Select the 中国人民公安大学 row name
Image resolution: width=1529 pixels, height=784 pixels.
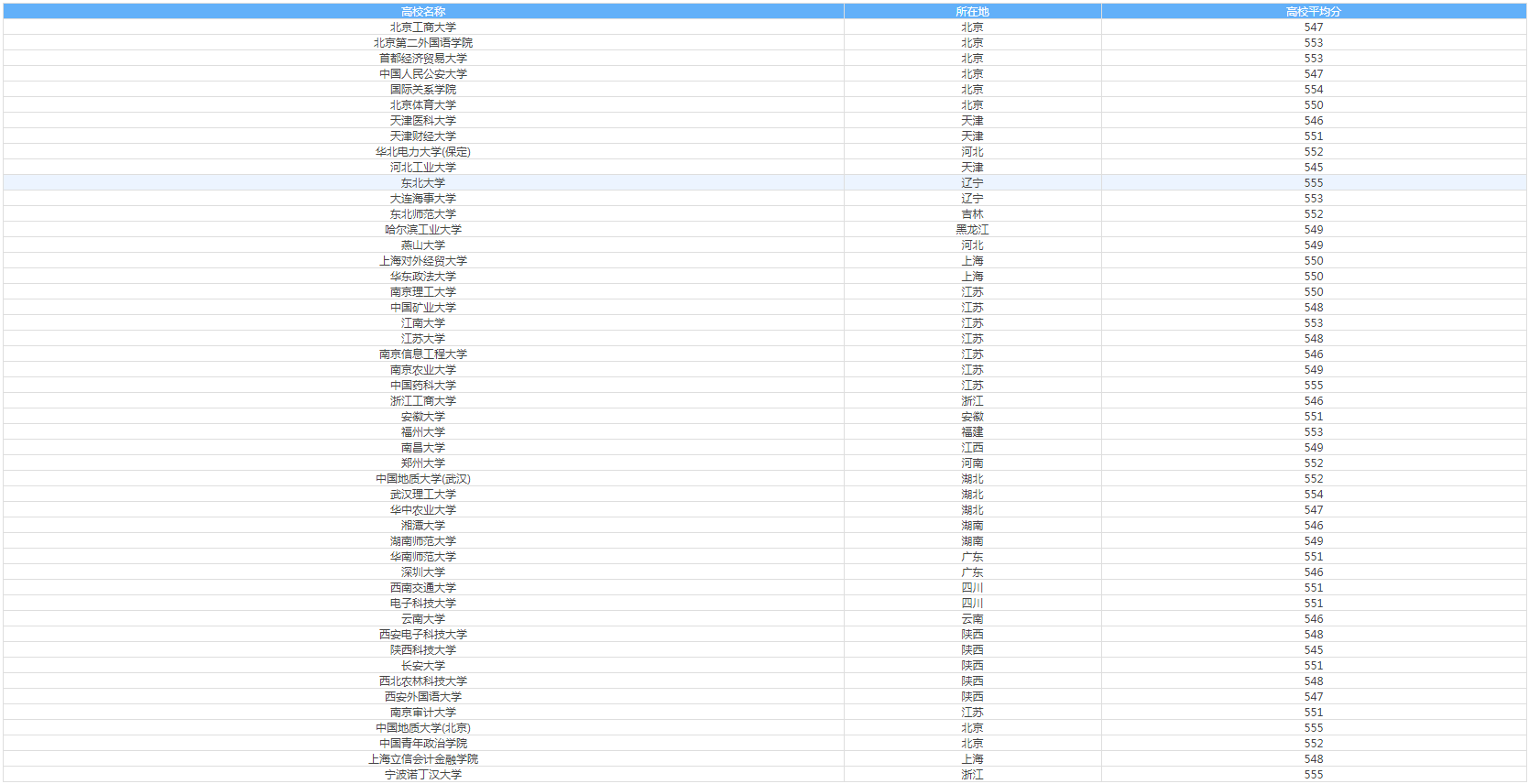423,74
